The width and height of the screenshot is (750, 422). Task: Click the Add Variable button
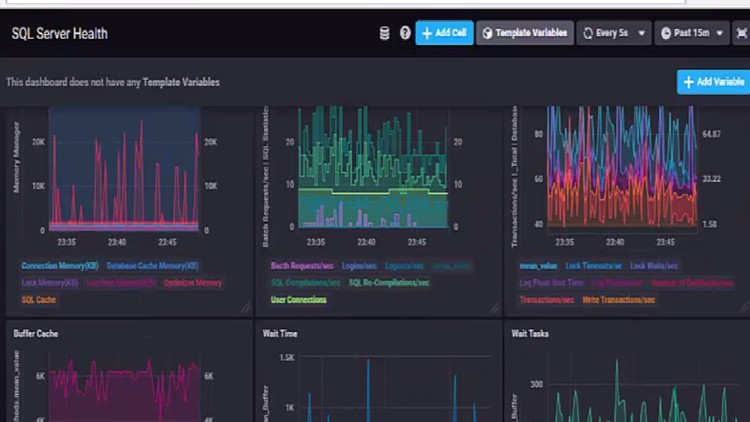pyautogui.click(x=713, y=82)
